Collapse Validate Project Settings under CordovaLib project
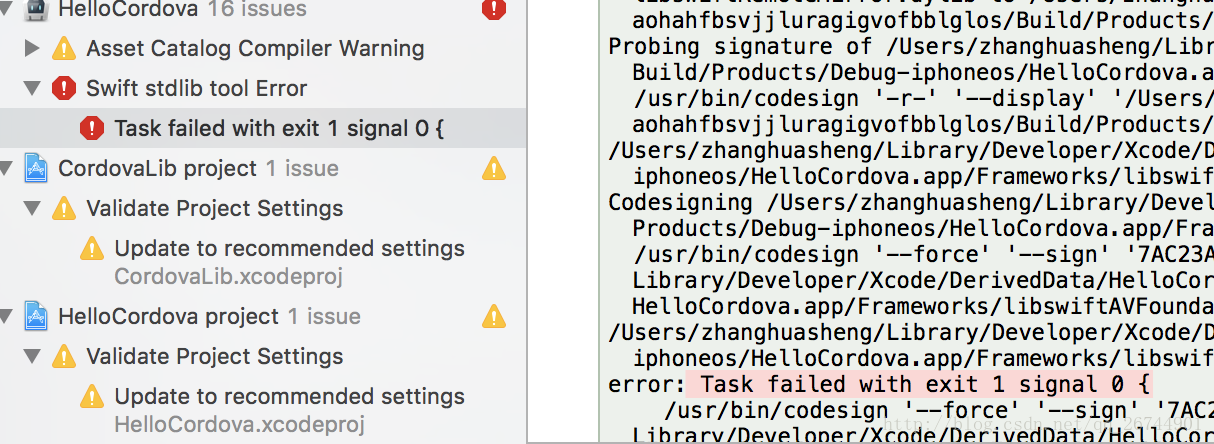This screenshot has height=444, width=1214. coord(32,208)
